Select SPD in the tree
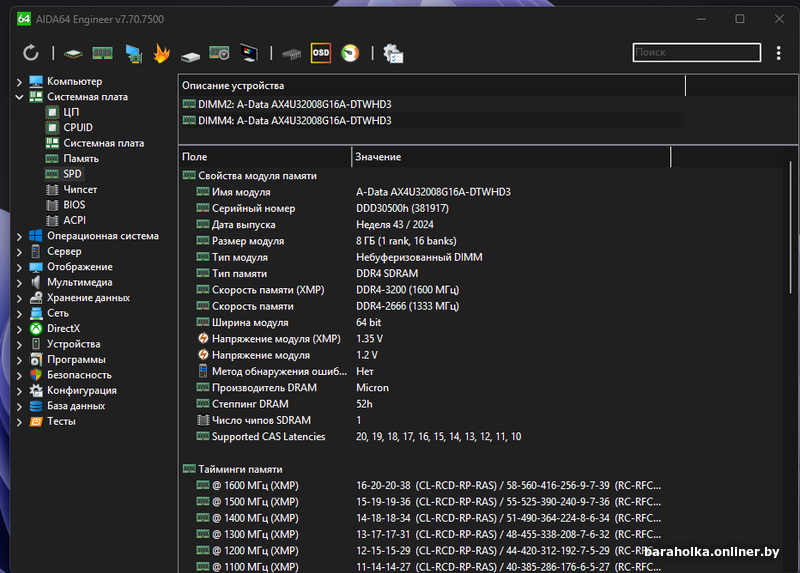Viewport: 800px width, 573px height. 72,173
